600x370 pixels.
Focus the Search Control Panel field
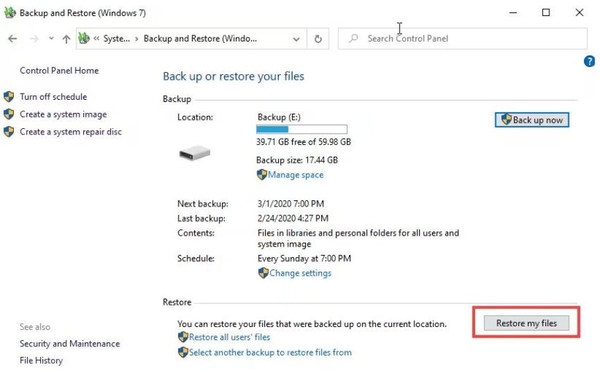[463, 39]
